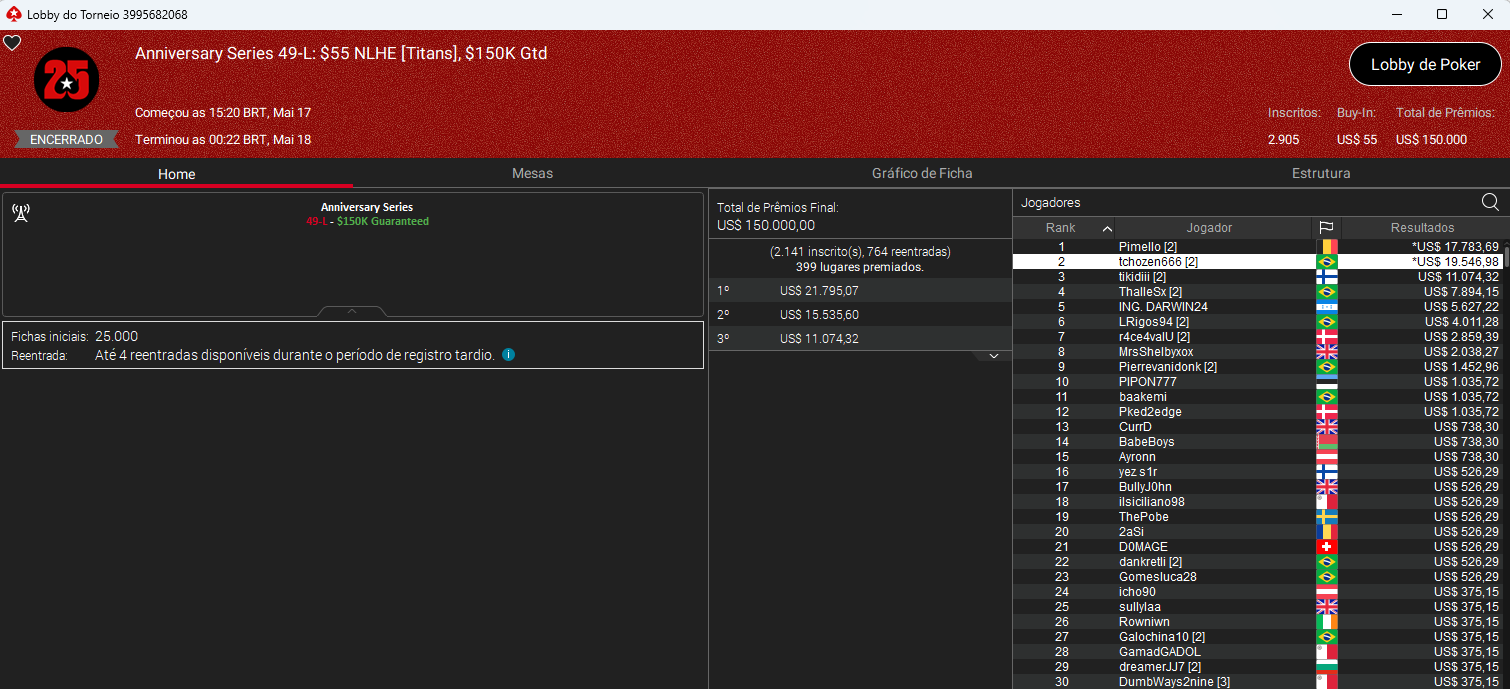Click the reentry info icon

tap(508, 355)
